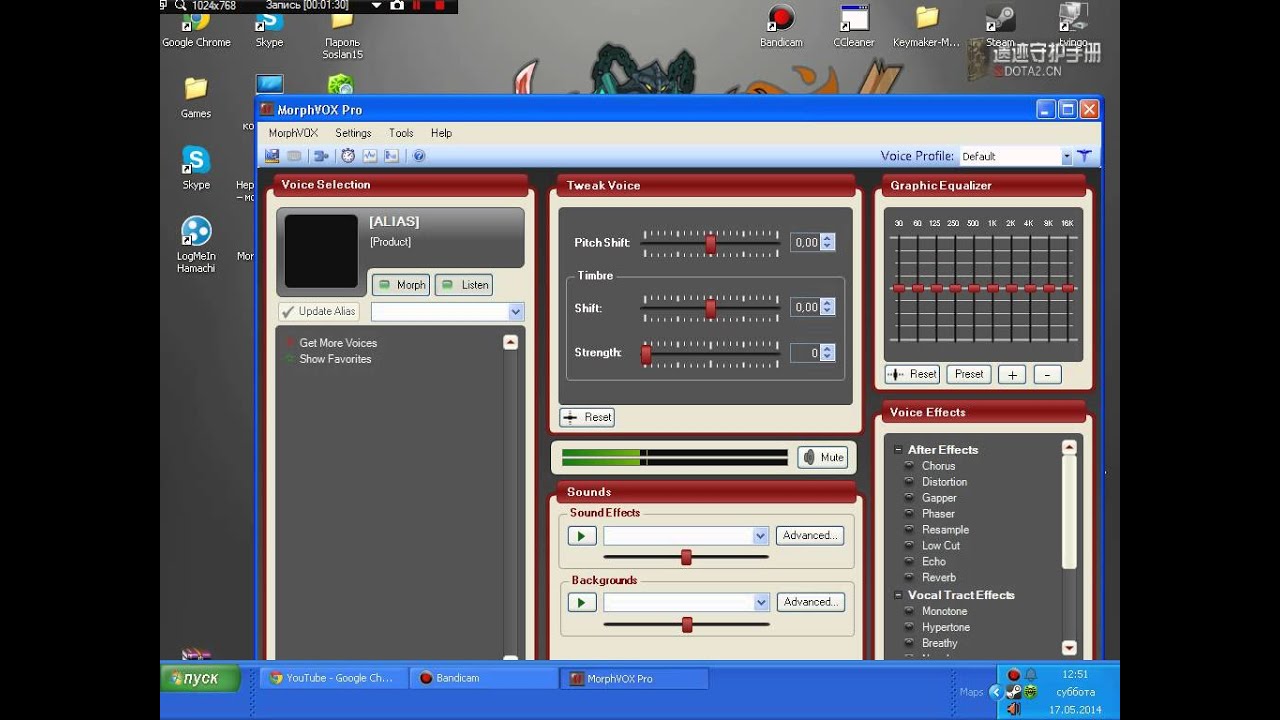Image resolution: width=1280 pixels, height=720 pixels.
Task: Open the blue help question-mark icon
Action: point(419,156)
